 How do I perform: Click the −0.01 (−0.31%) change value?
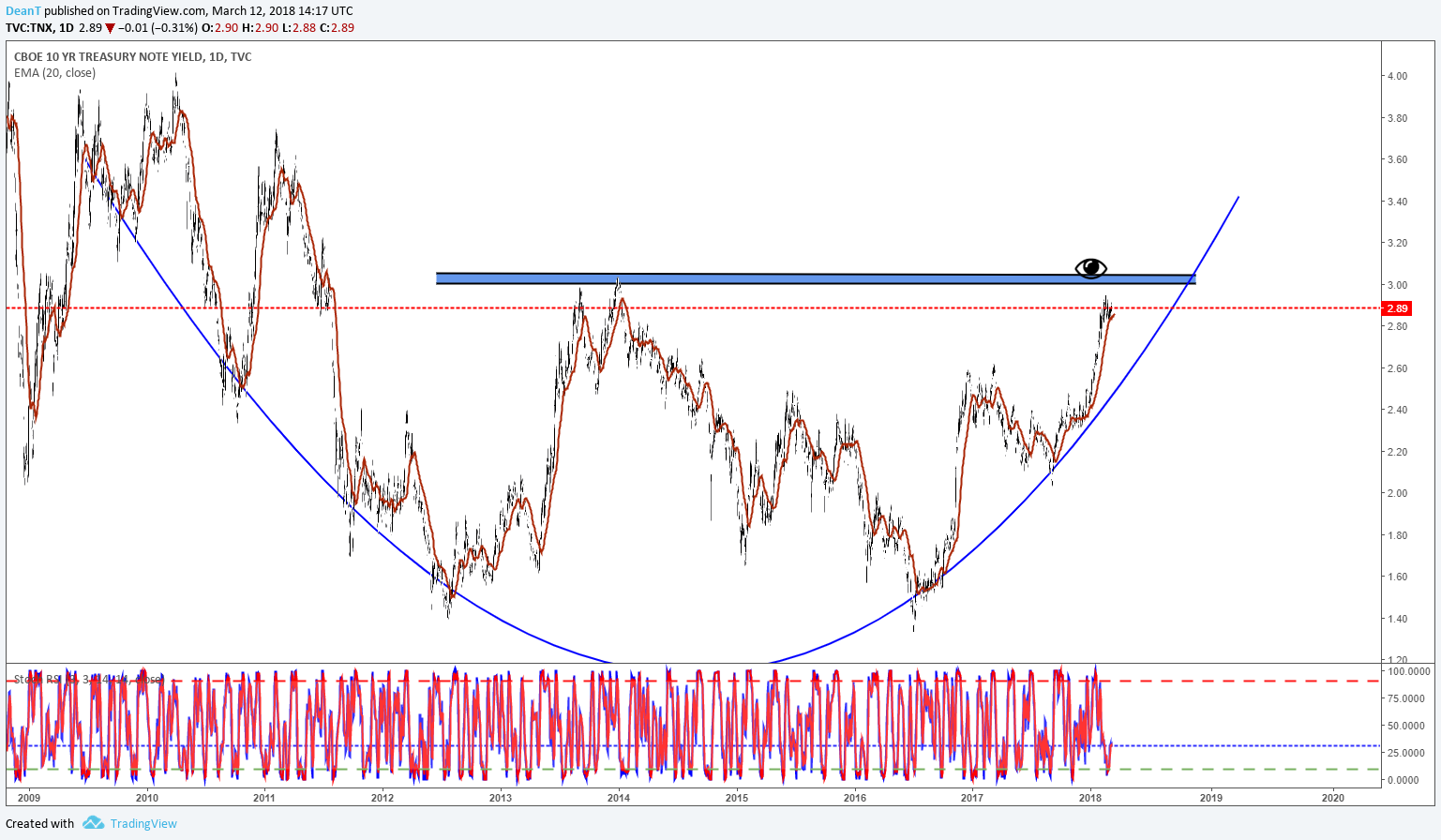[x=158, y=28]
